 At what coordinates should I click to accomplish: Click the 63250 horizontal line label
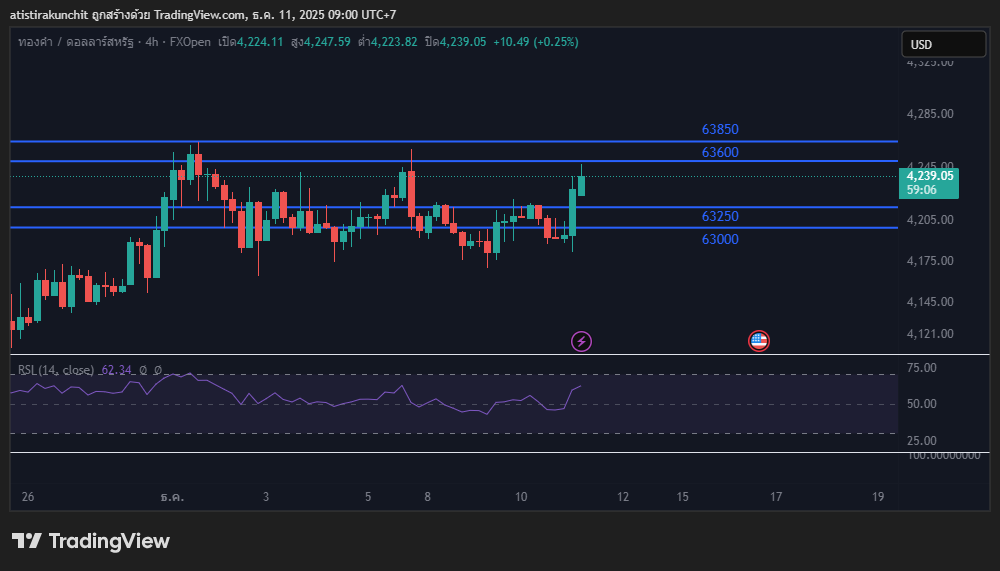click(720, 216)
